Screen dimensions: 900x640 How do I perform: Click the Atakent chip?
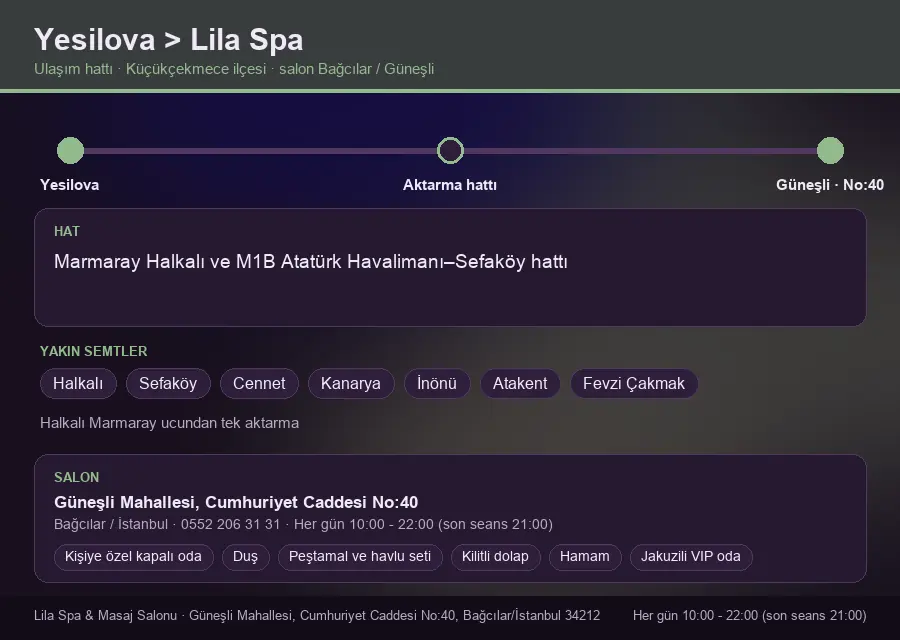coord(520,383)
